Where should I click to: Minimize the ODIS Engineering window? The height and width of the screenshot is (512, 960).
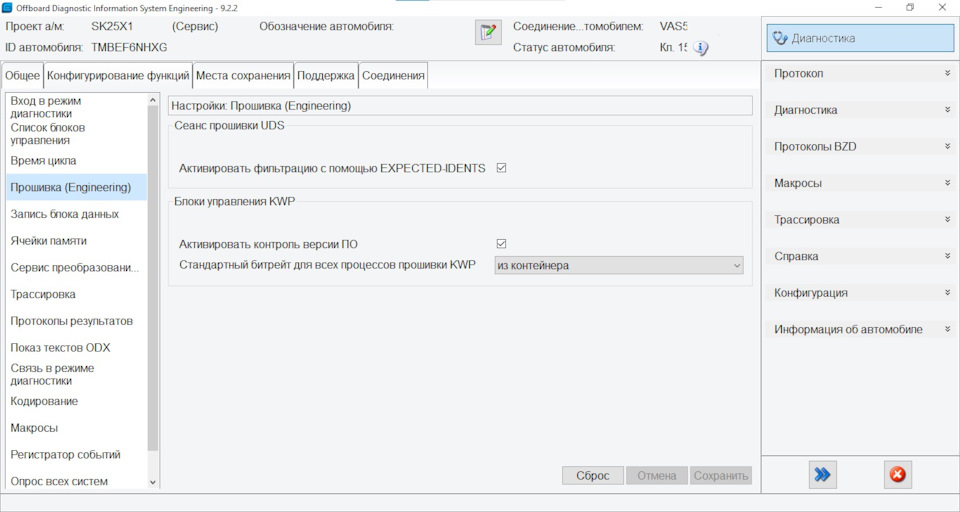pos(879,8)
